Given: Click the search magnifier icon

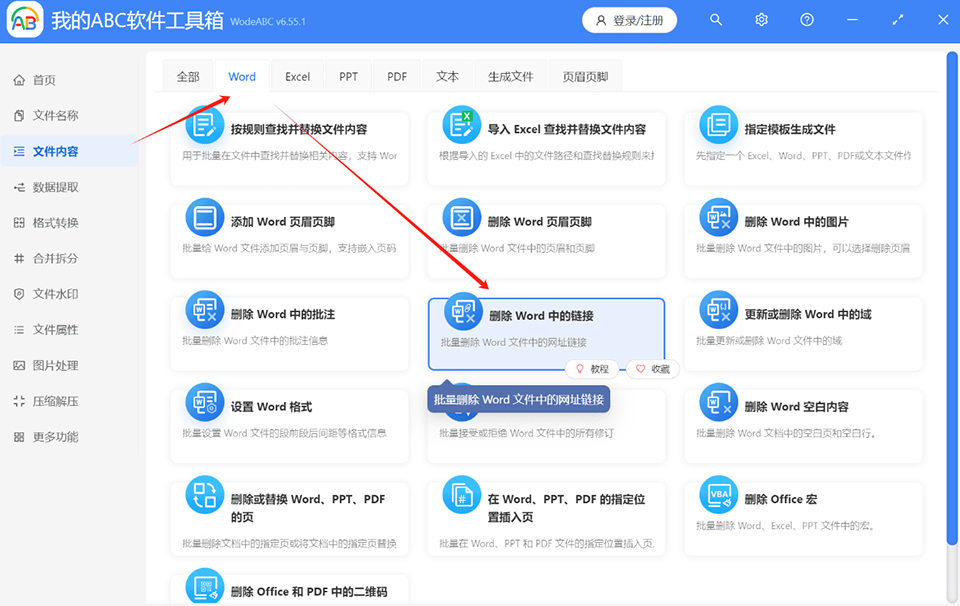Looking at the screenshot, I should [x=716, y=19].
